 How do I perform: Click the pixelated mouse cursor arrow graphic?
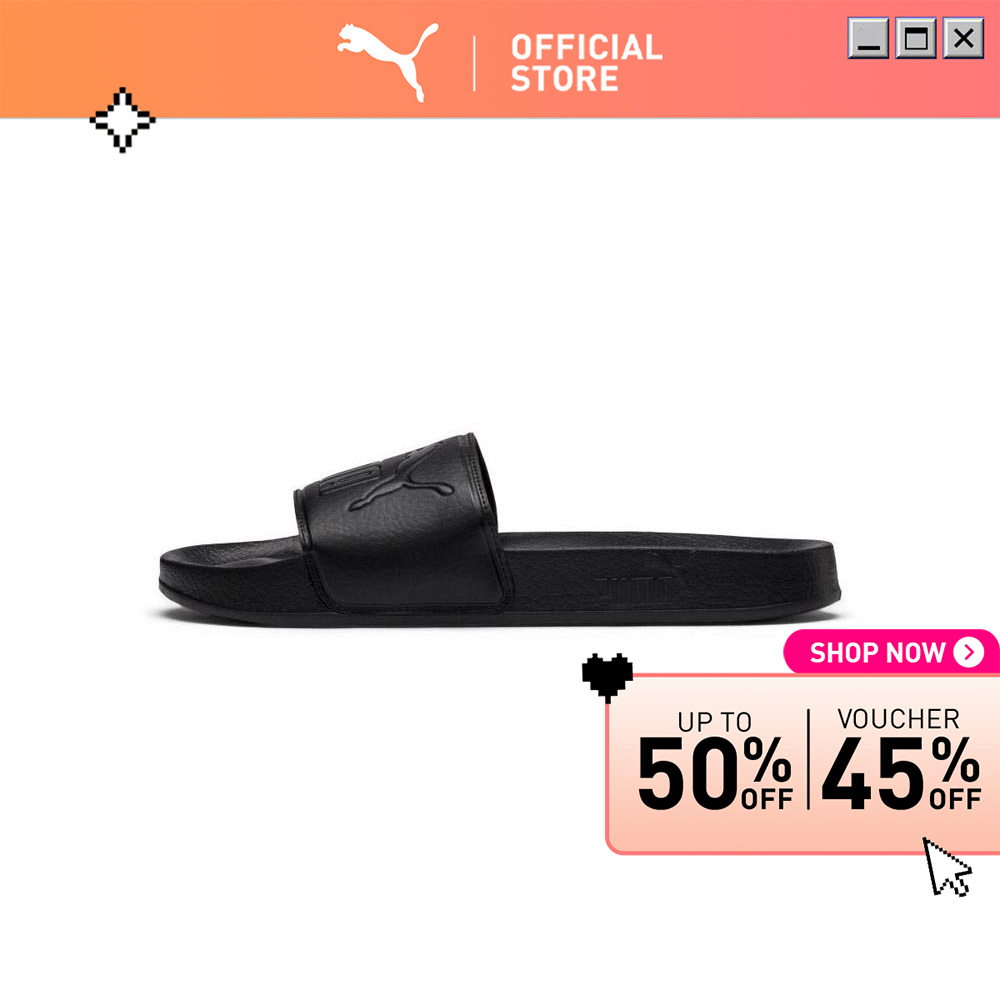(948, 867)
